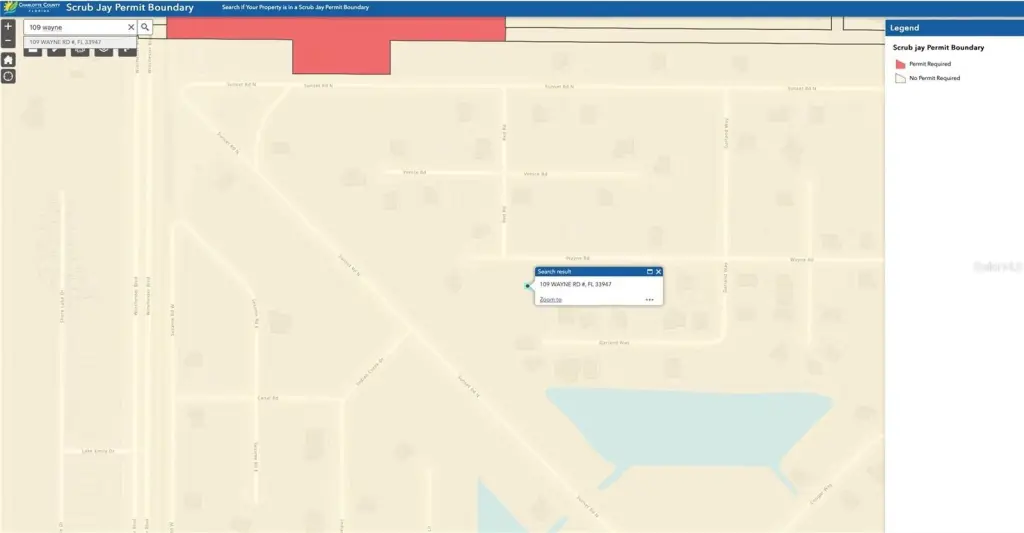Click the Zoom to link
The height and width of the screenshot is (533, 1024).
pos(550,300)
